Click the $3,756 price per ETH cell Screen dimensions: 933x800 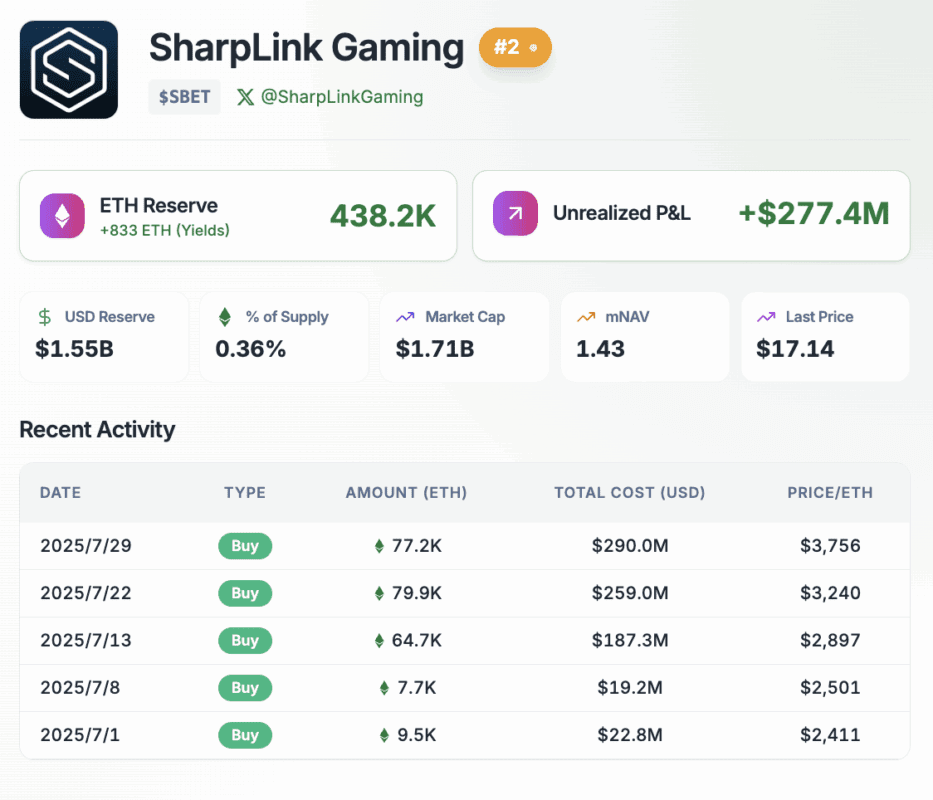tap(830, 546)
